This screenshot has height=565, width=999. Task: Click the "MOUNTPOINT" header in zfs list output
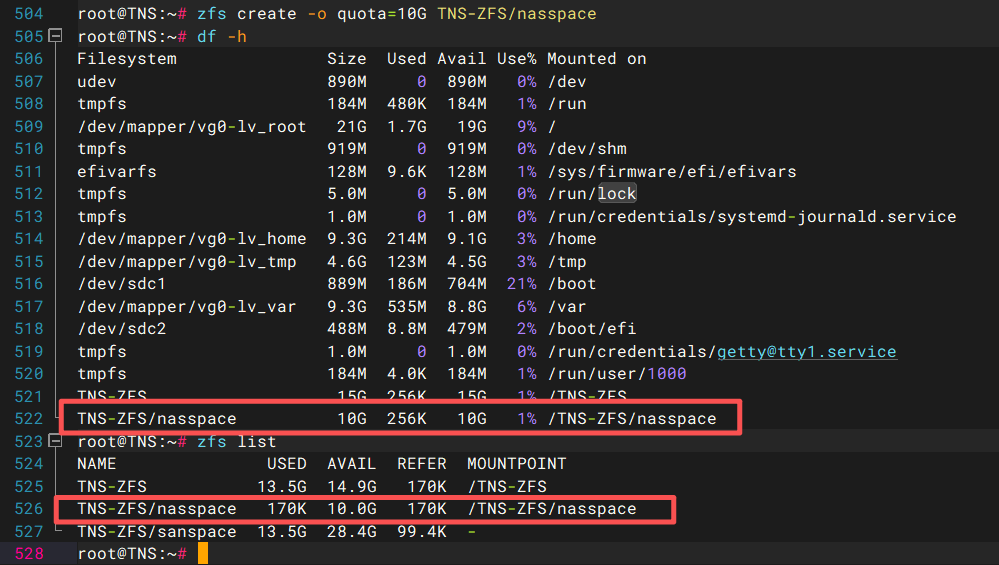(516, 464)
